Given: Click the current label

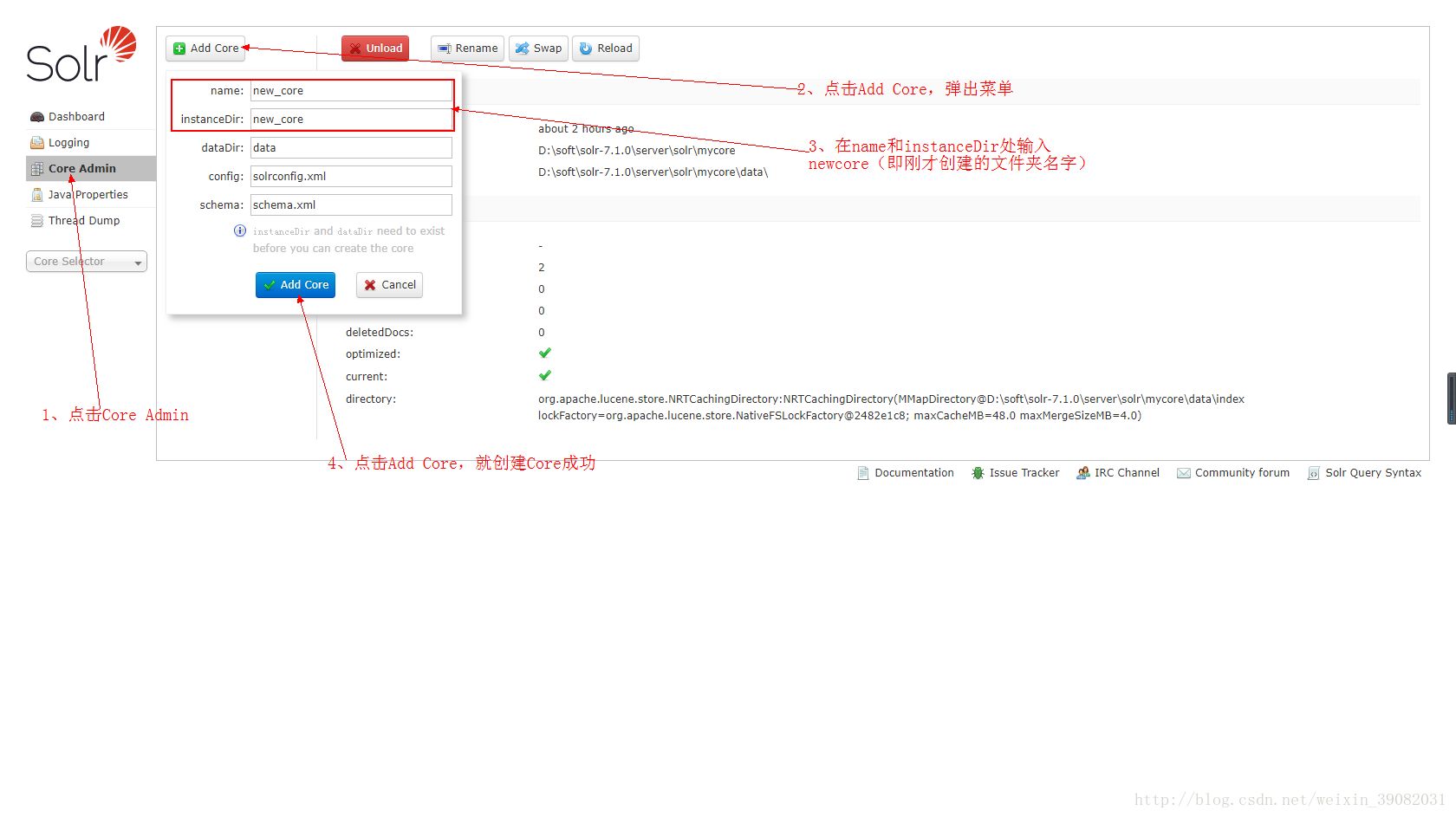Looking at the screenshot, I should pyautogui.click(x=367, y=377).
